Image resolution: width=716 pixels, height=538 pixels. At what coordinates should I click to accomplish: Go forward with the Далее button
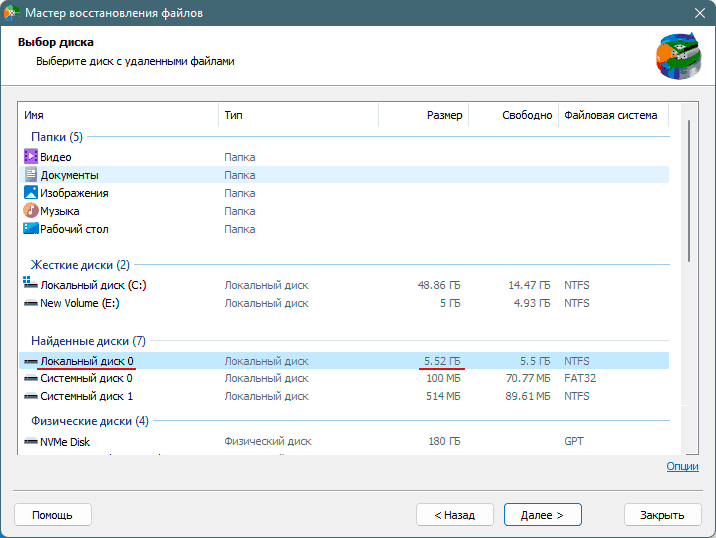(x=542, y=515)
